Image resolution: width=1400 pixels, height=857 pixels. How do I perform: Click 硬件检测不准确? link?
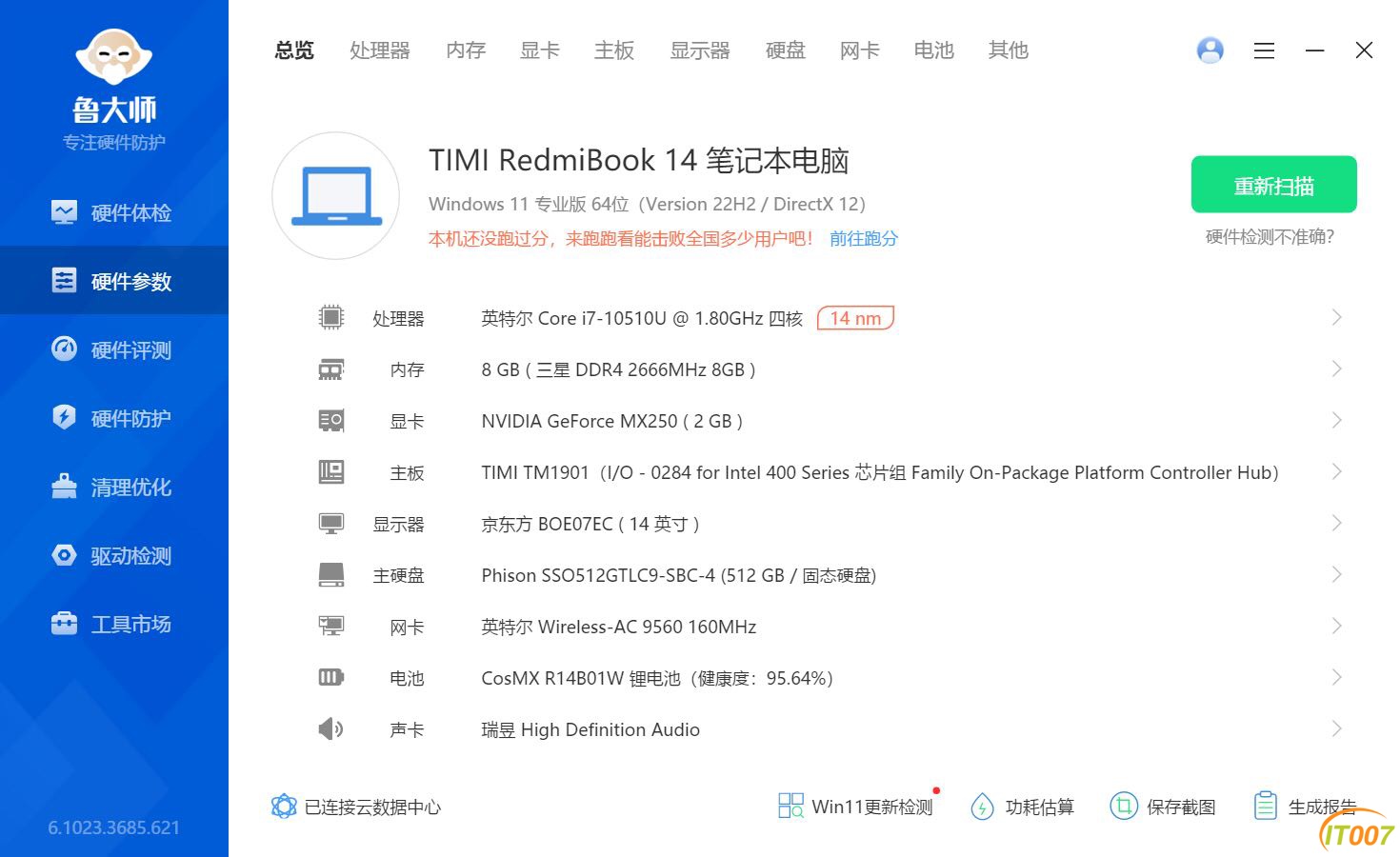coord(1270,237)
